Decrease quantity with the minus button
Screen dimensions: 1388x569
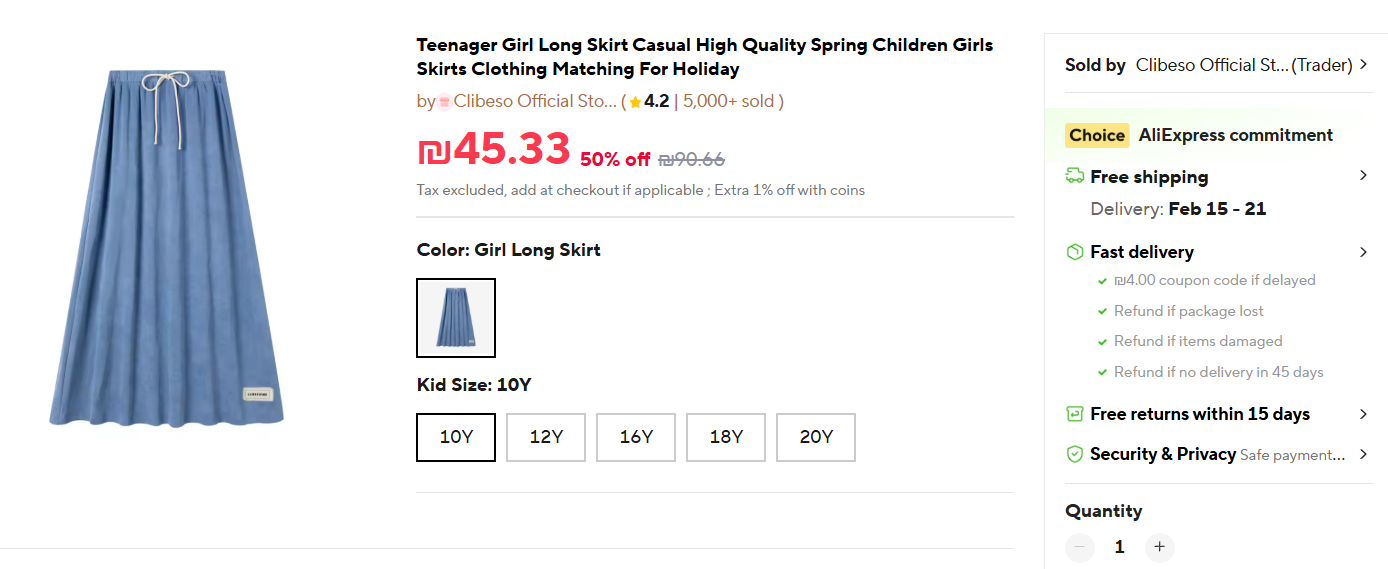pos(1080,547)
